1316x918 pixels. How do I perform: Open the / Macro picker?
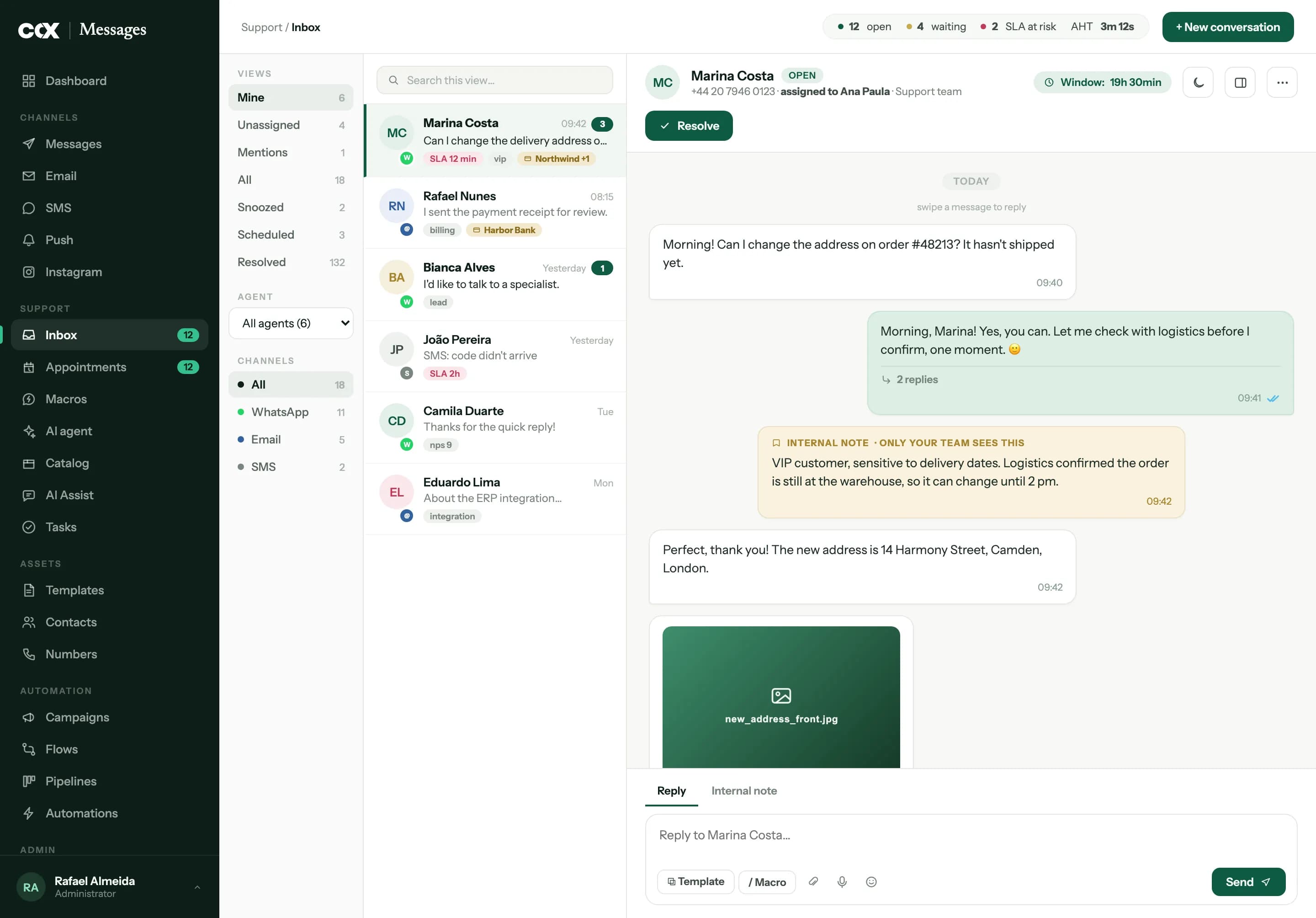pos(767,882)
